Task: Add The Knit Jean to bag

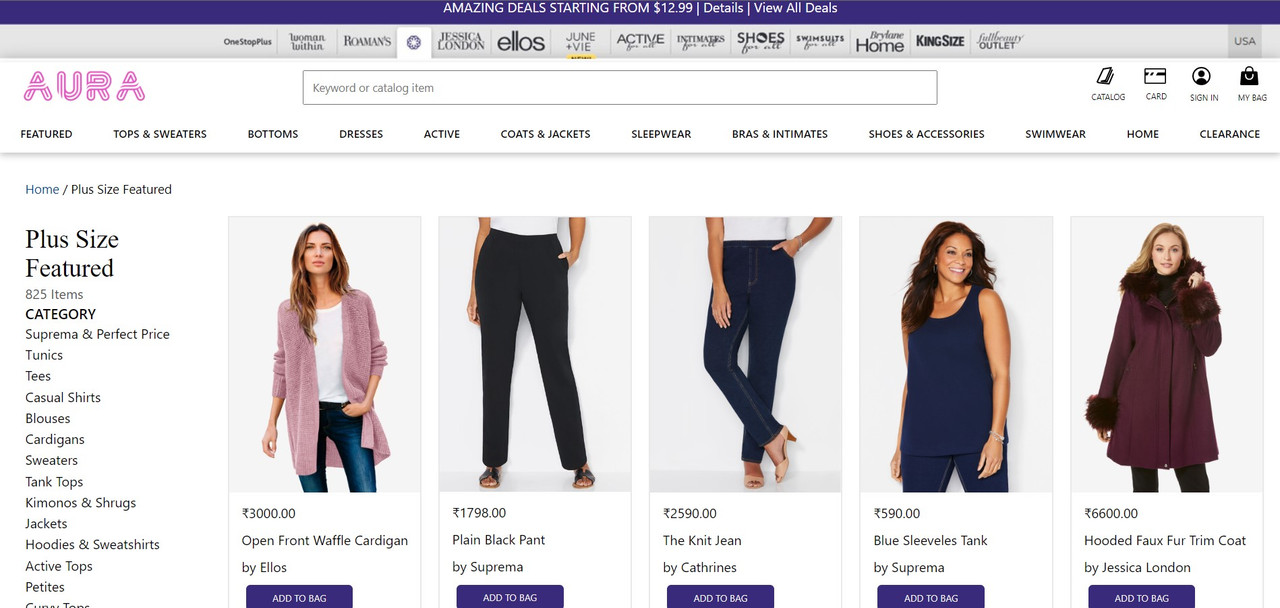Action: [x=720, y=597]
